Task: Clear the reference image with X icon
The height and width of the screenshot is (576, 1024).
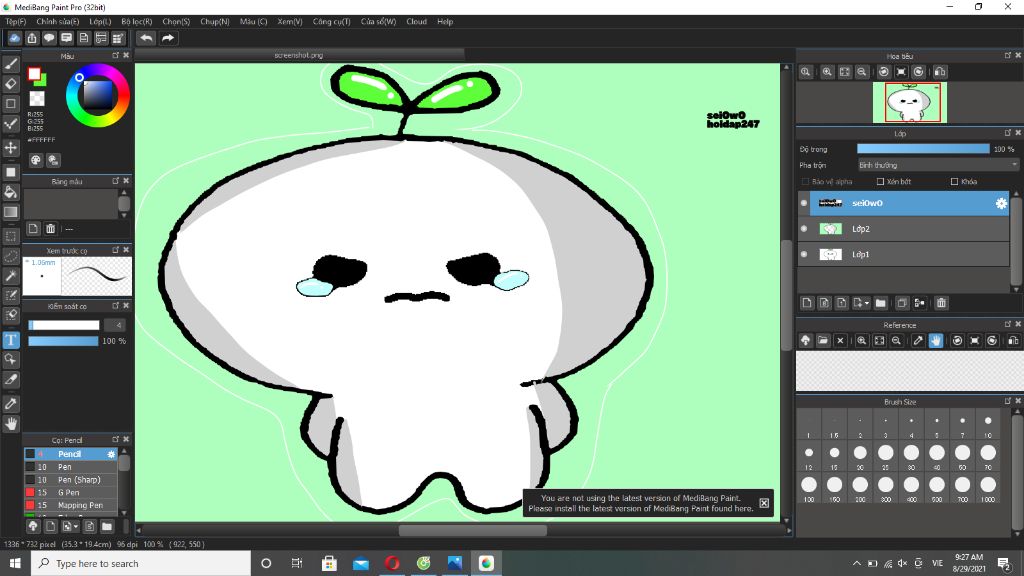Action: [840, 340]
